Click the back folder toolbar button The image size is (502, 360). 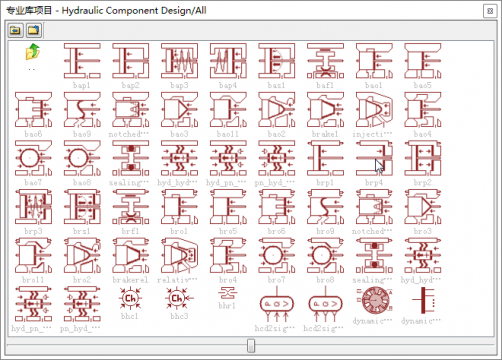pyautogui.click(x=15, y=31)
